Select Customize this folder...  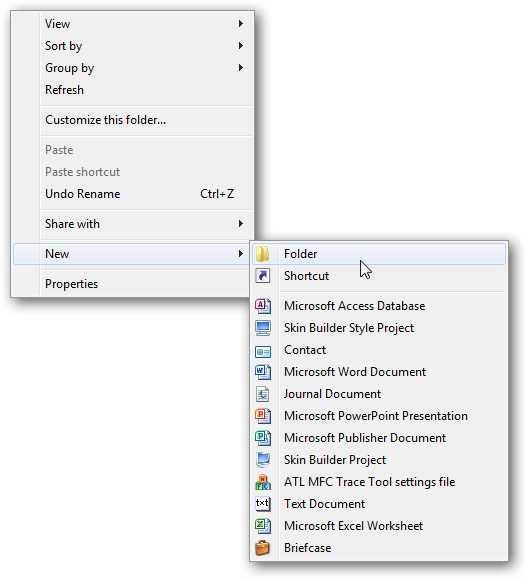(x=133, y=120)
